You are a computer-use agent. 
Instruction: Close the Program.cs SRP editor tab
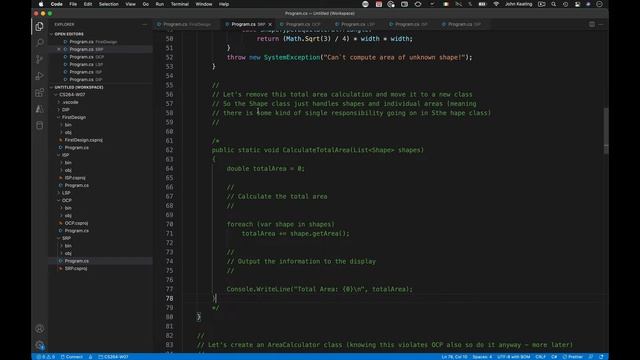[x=270, y=24]
